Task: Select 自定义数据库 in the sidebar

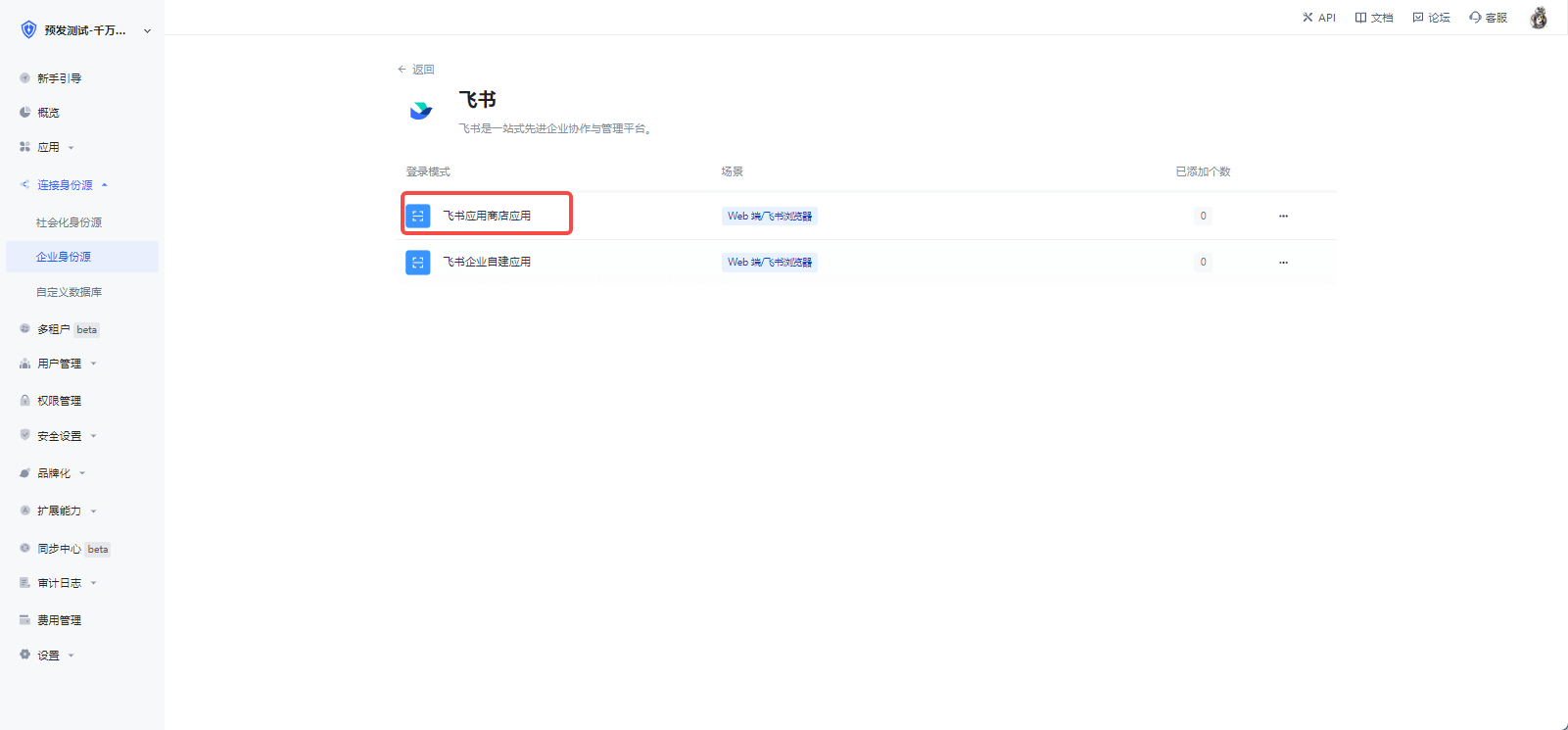Action: (69, 292)
